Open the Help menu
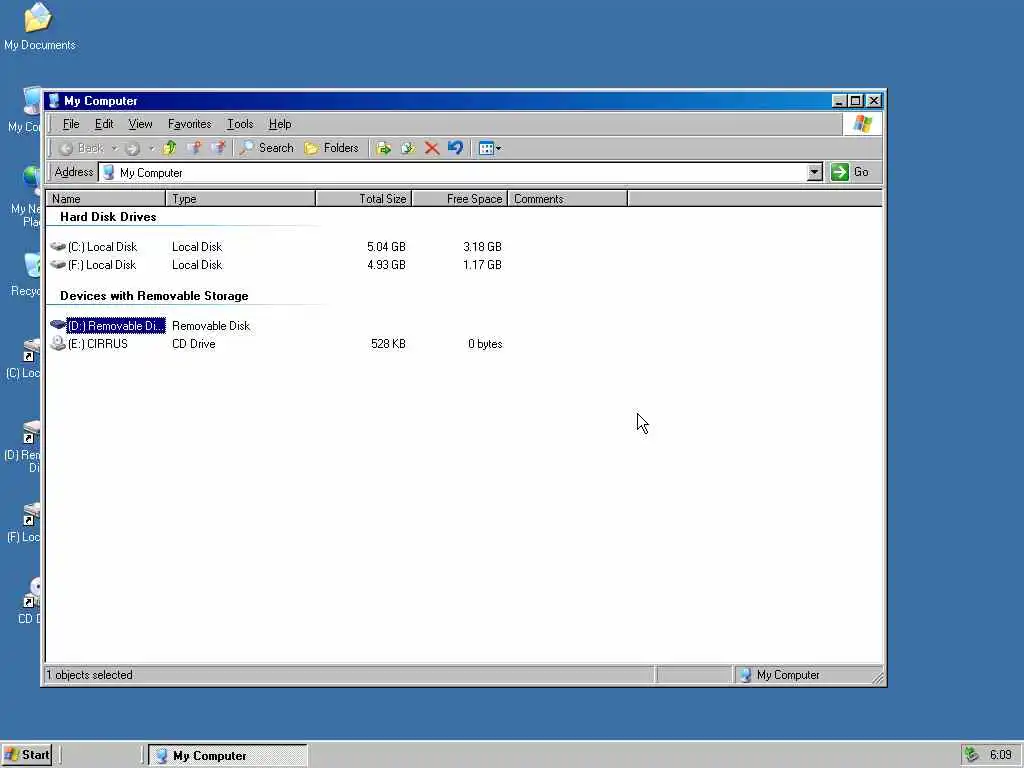The image size is (1024, 768). pos(280,124)
